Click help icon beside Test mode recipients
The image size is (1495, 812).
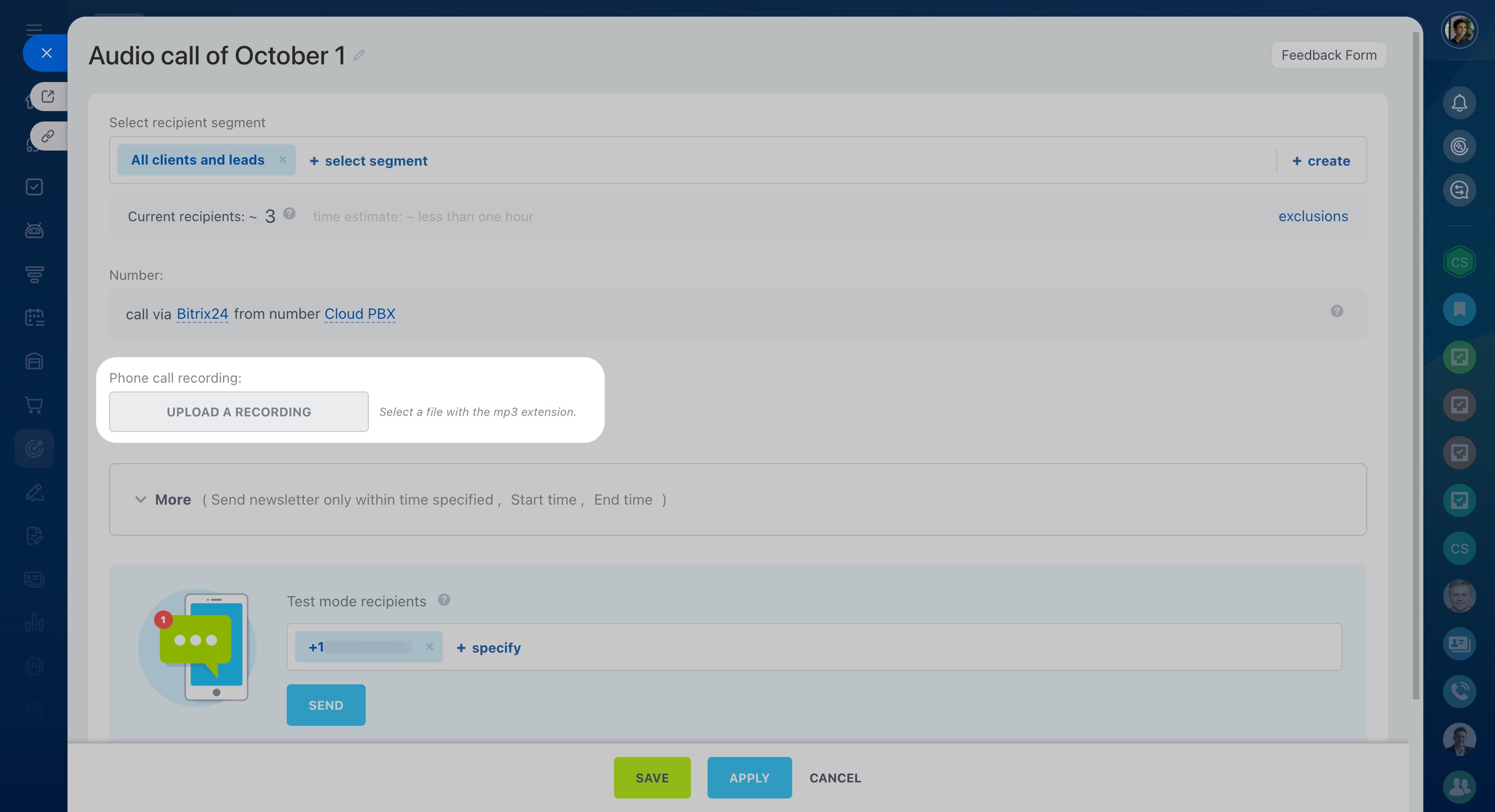click(x=444, y=600)
